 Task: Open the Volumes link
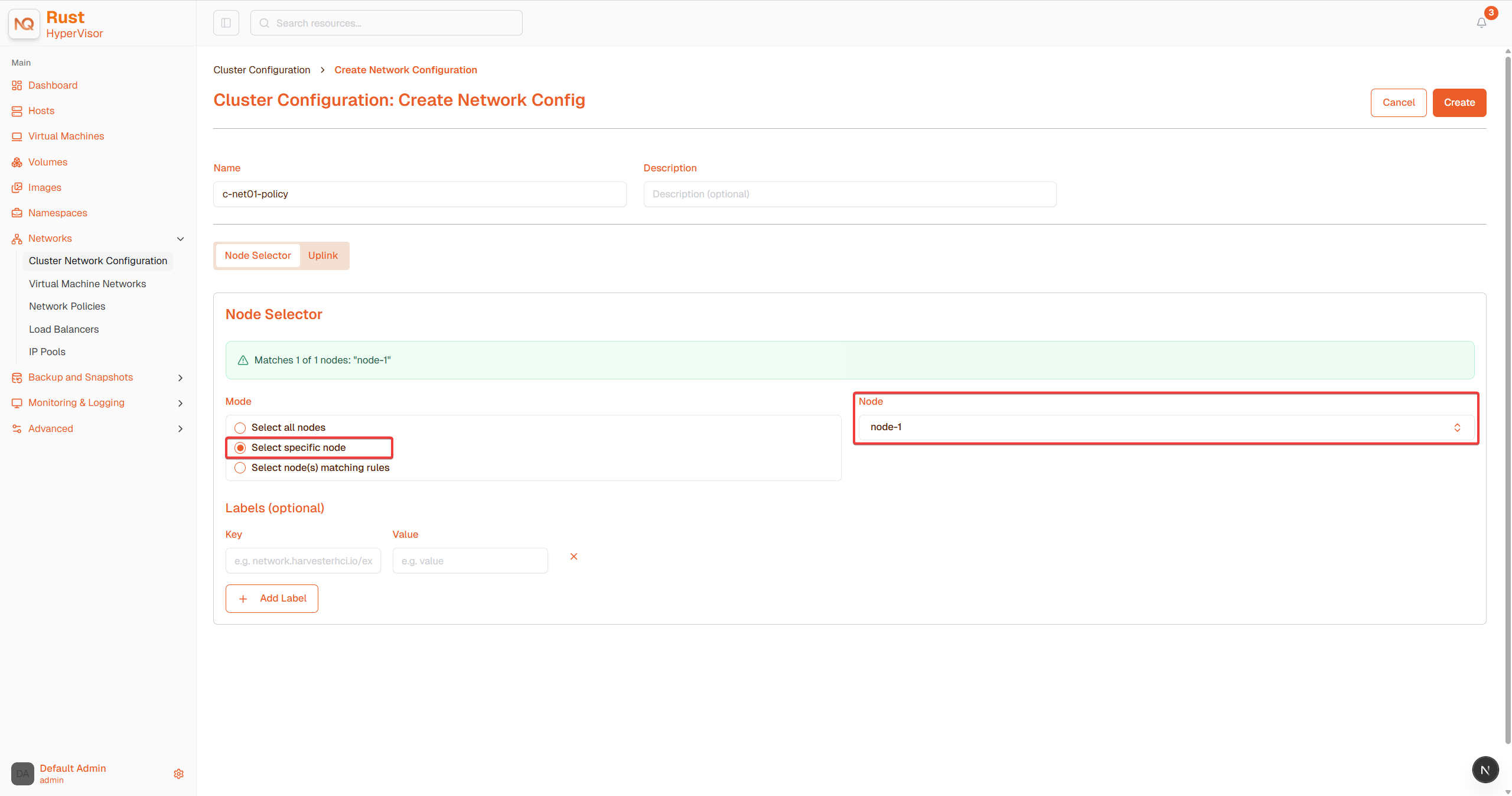pos(48,162)
